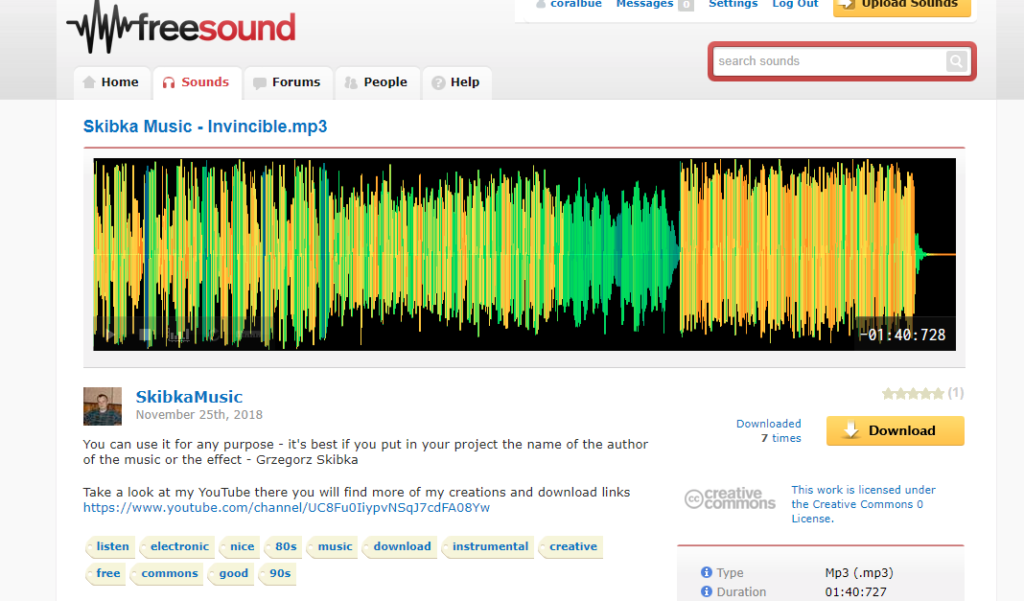Select the 'electronic' tag

(x=179, y=547)
